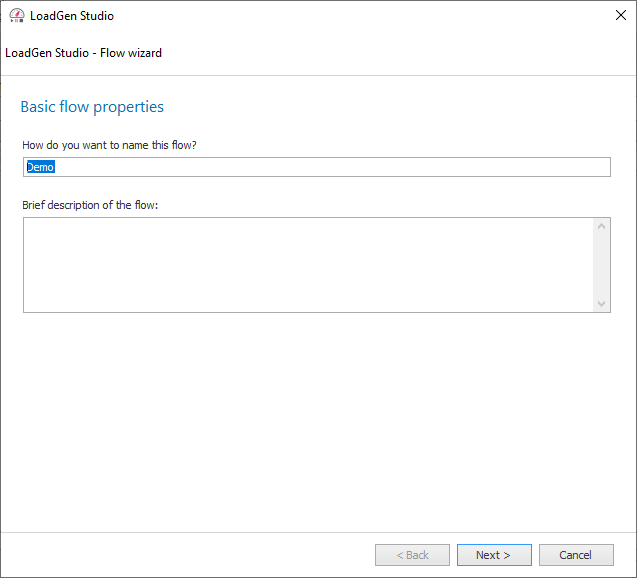Close the Flow wizard with the X

(x=621, y=15)
